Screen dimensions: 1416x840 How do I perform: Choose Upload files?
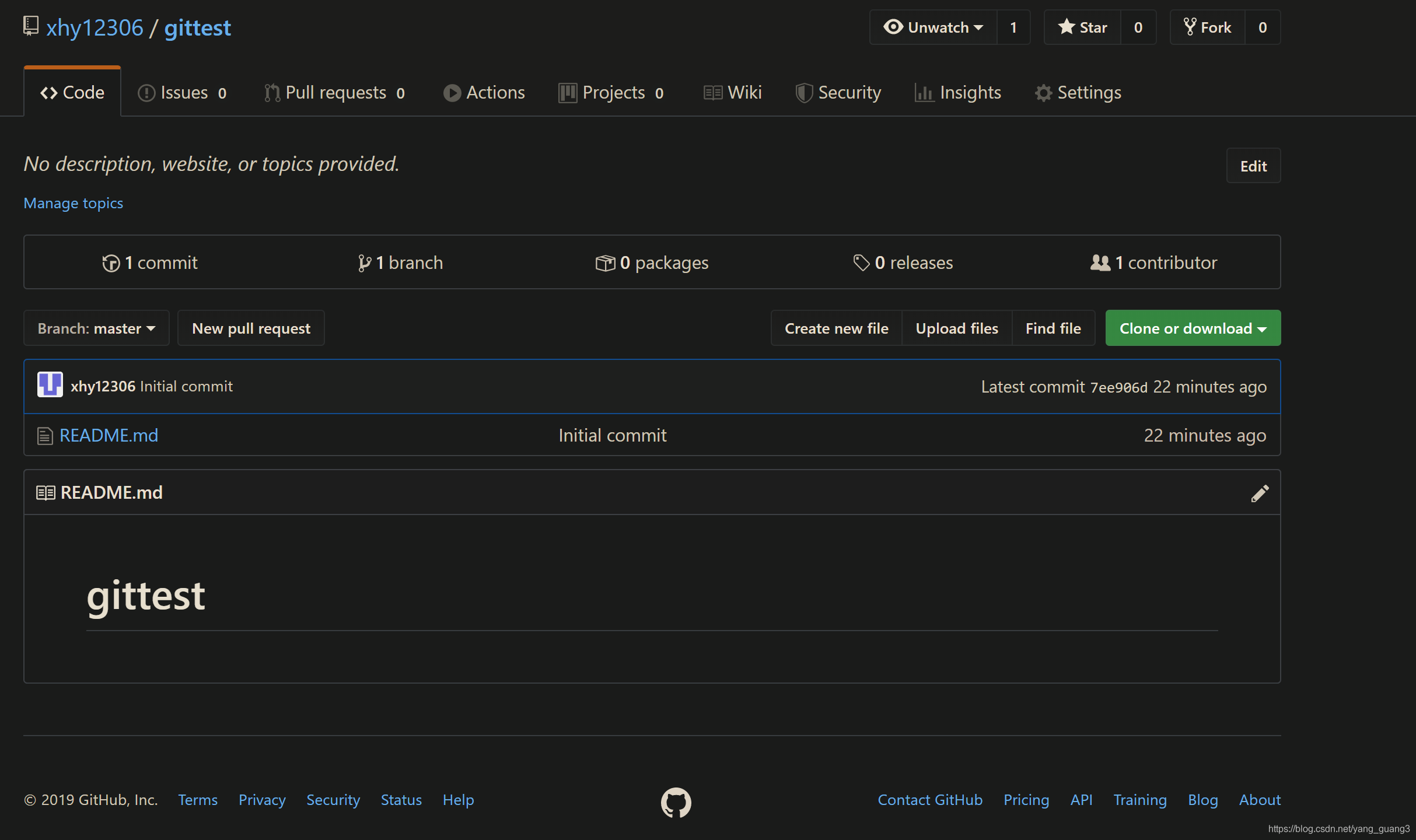[x=957, y=328]
